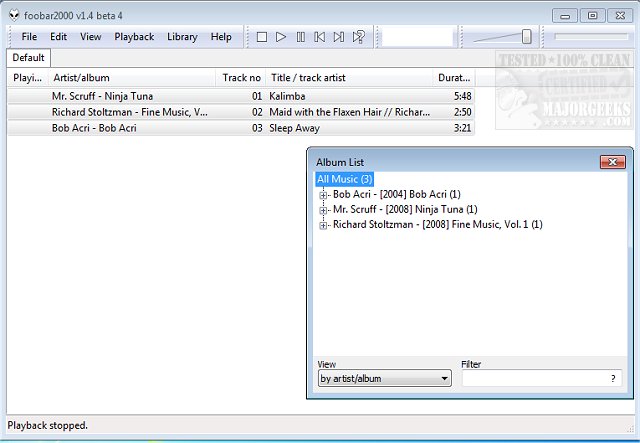The width and height of the screenshot is (640, 443).
Task: Click the Pause button
Action: coord(300,37)
